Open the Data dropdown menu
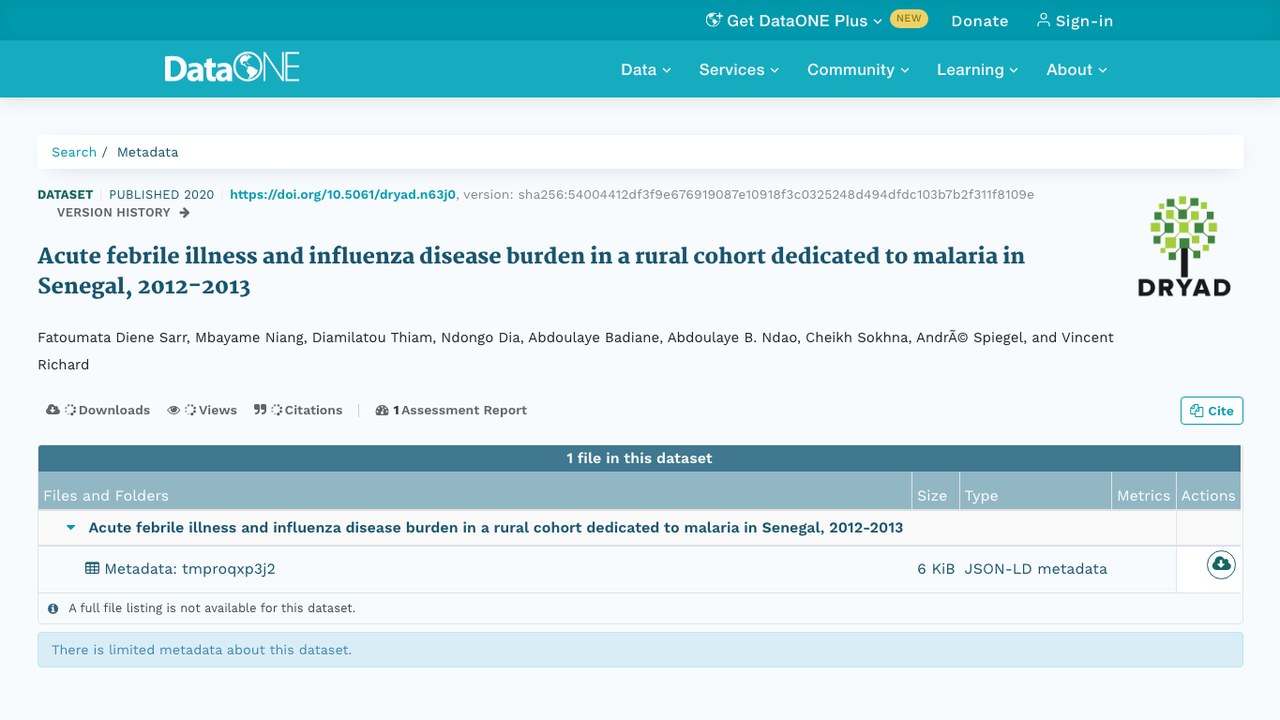This screenshot has width=1280, height=720. tap(646, 69)
